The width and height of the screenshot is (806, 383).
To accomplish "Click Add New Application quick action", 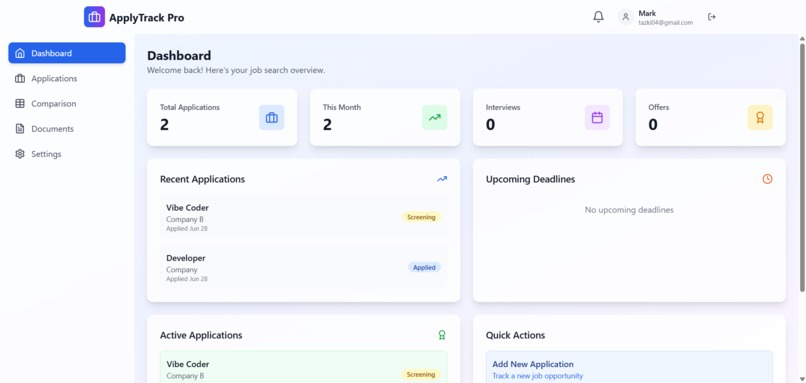I will click(629, 367).
